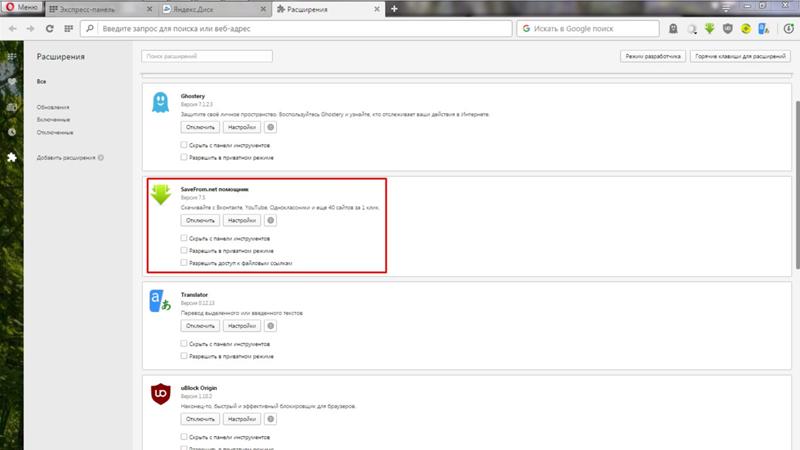Disable Translator with its Отключить button
This screenshot has height=450, width=800.
pyautogui.click(x=200, y=326)
